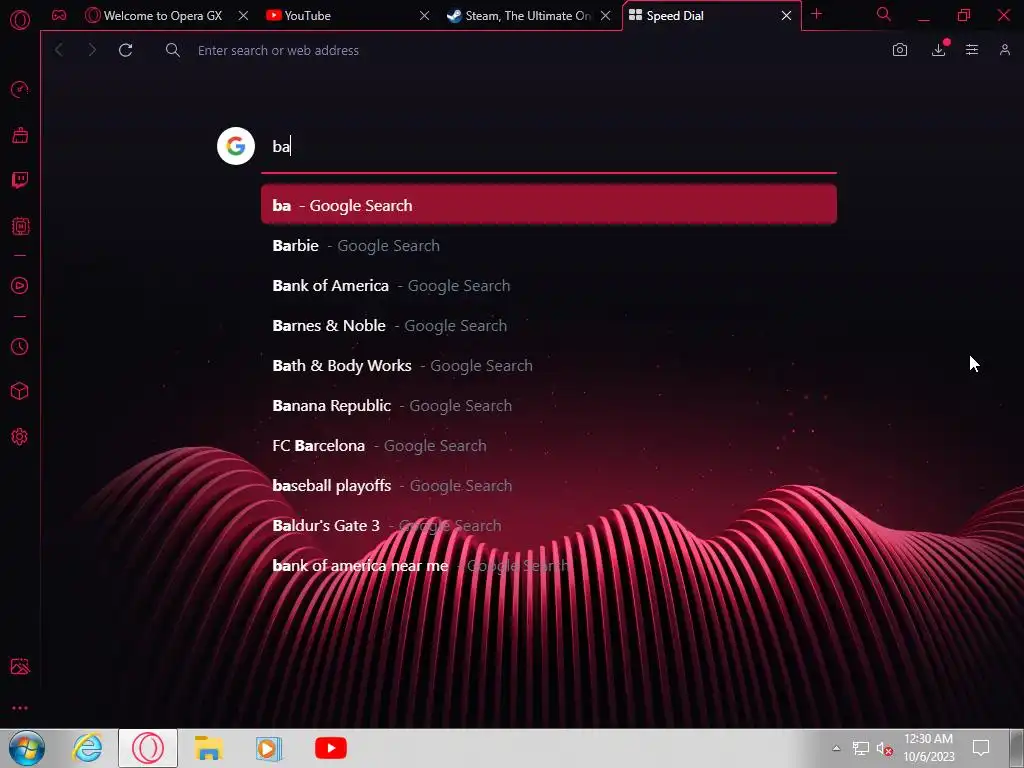Search open tabs with magnifier icon
The image size is (1024, 768).
(x=884, y=14)
